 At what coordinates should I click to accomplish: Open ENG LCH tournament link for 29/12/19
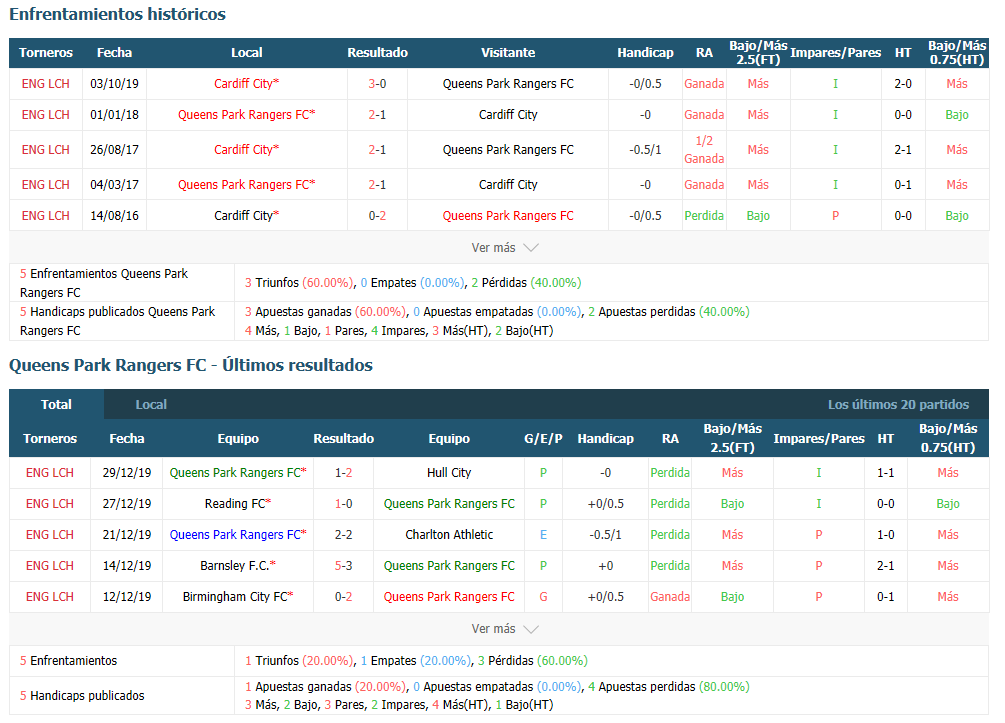pos(50,472)
